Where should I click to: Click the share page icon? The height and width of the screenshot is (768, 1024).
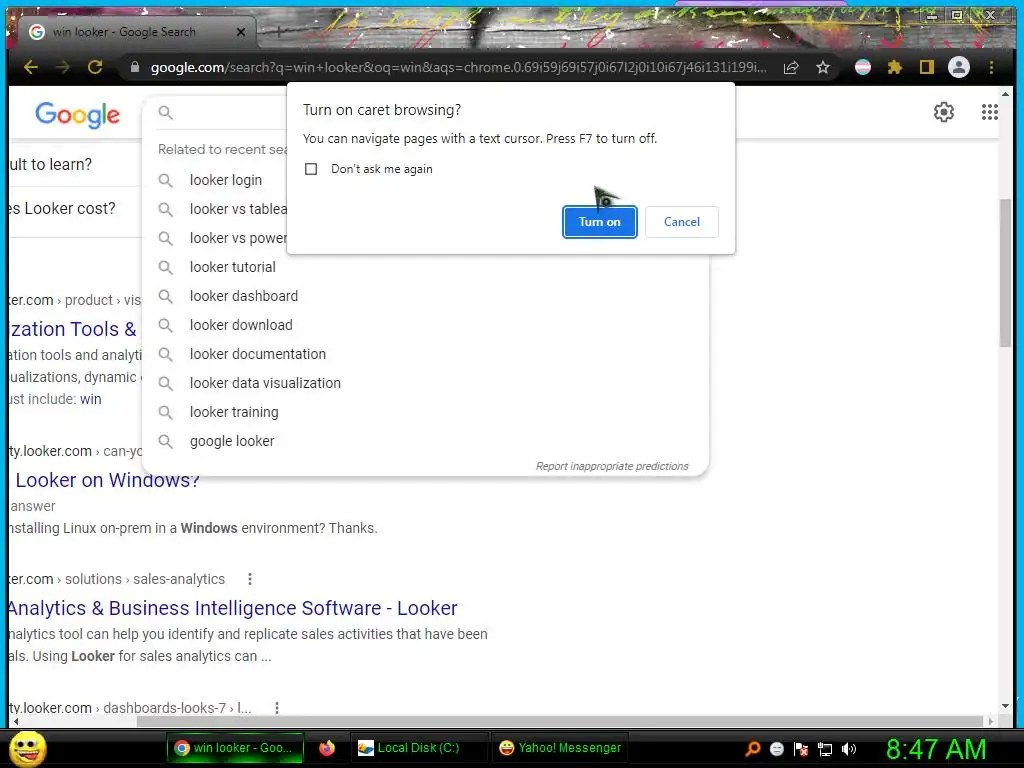click(x=791, y=67)
